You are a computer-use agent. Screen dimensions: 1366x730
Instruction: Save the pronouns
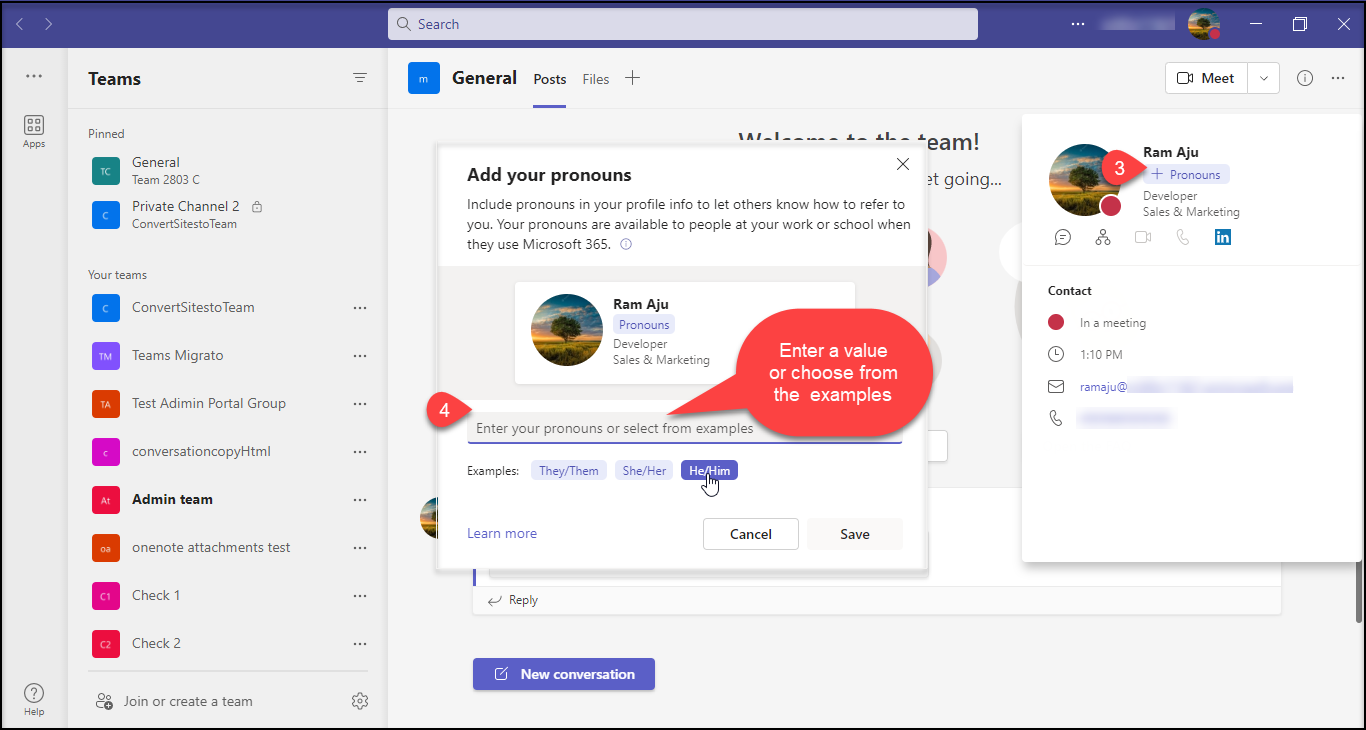pos(854,534)
